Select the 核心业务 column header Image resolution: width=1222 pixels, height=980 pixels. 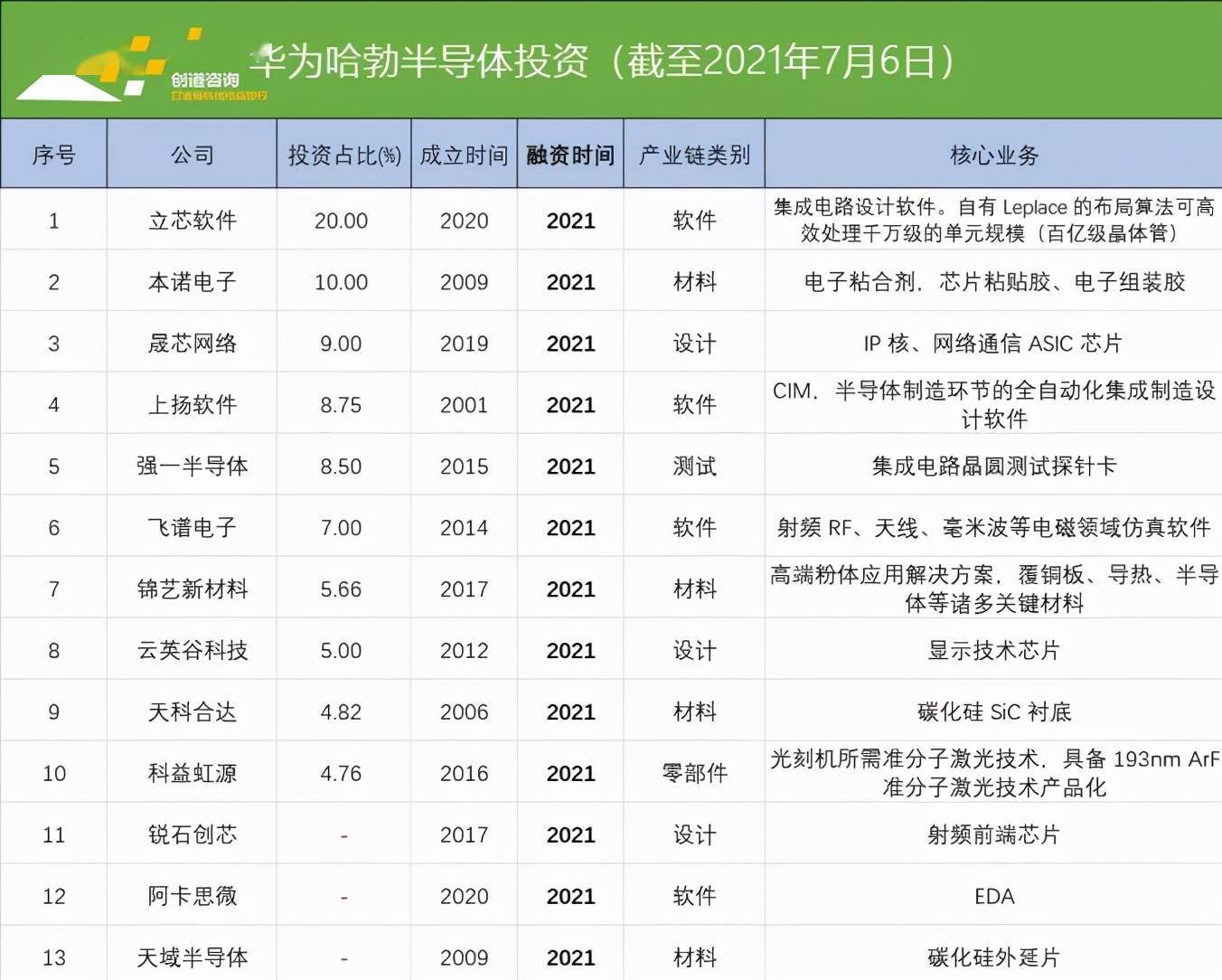coord(994,155)
